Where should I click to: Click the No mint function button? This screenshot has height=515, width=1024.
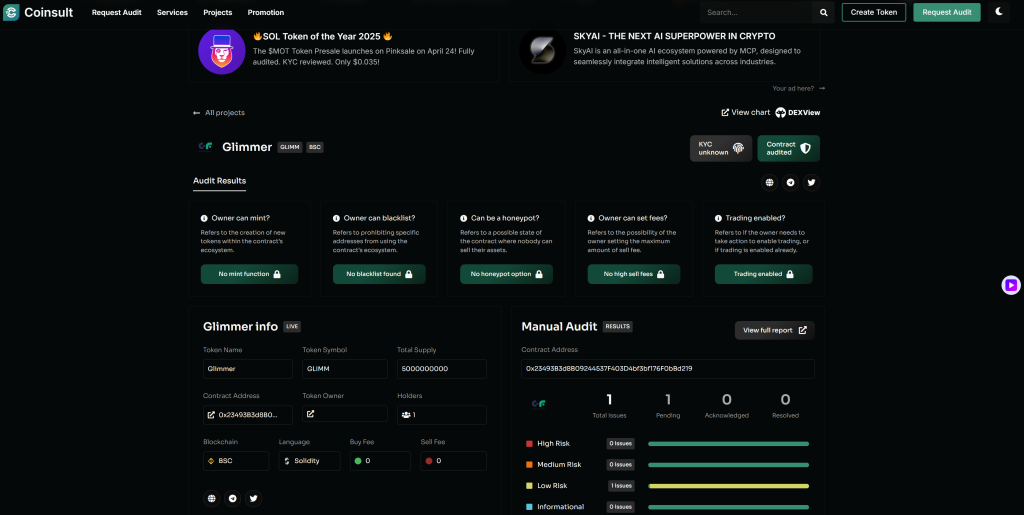coord(249,274)
